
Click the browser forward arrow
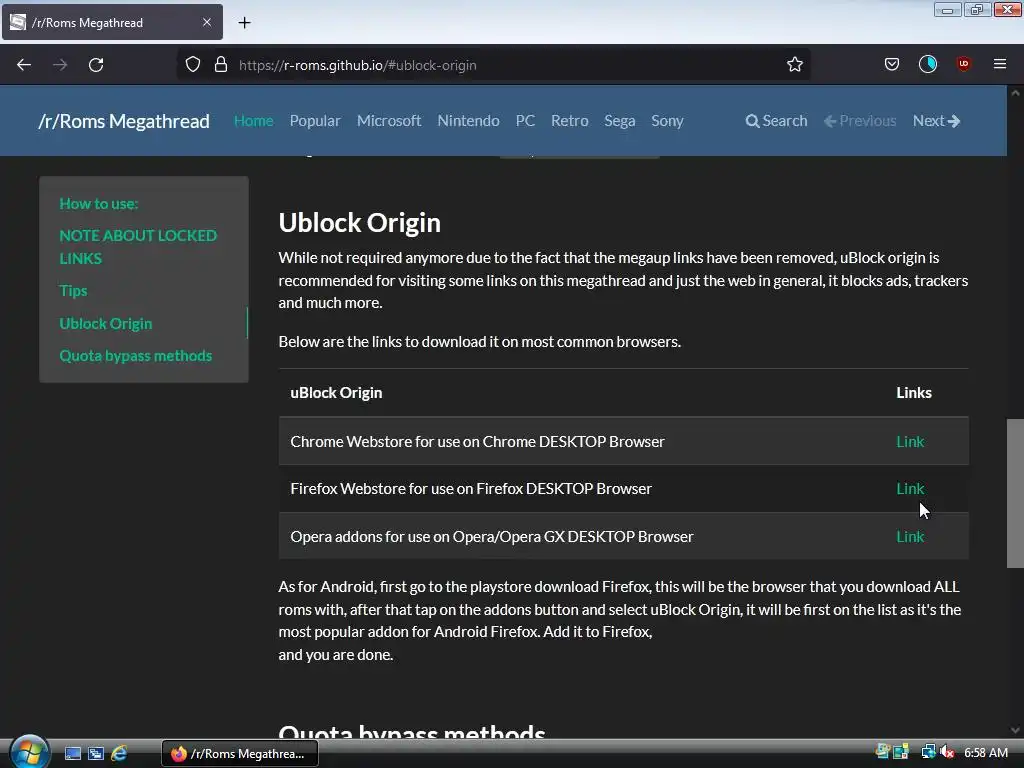pos(60,65)
